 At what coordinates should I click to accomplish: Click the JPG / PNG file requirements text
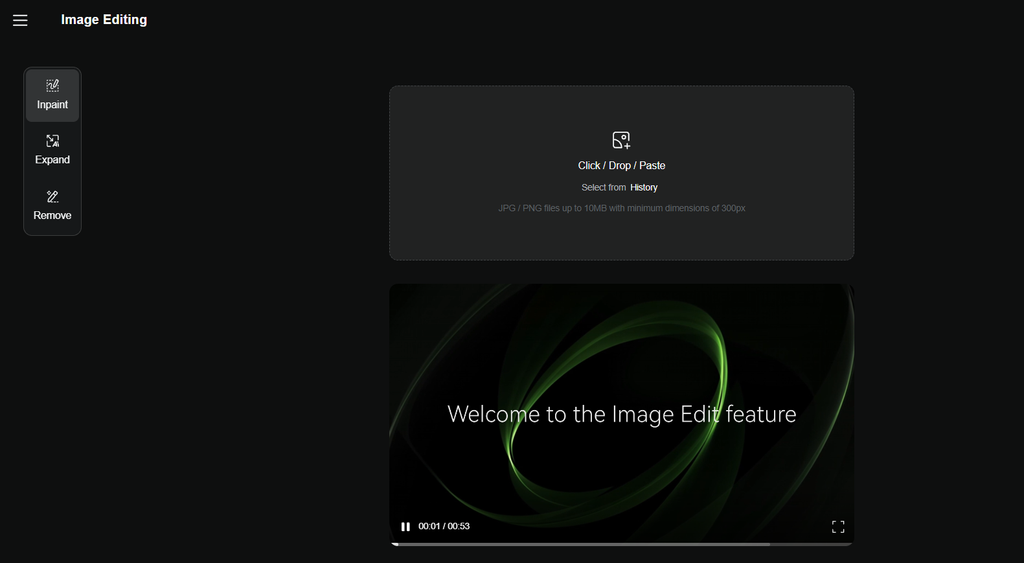pos(621,208)
